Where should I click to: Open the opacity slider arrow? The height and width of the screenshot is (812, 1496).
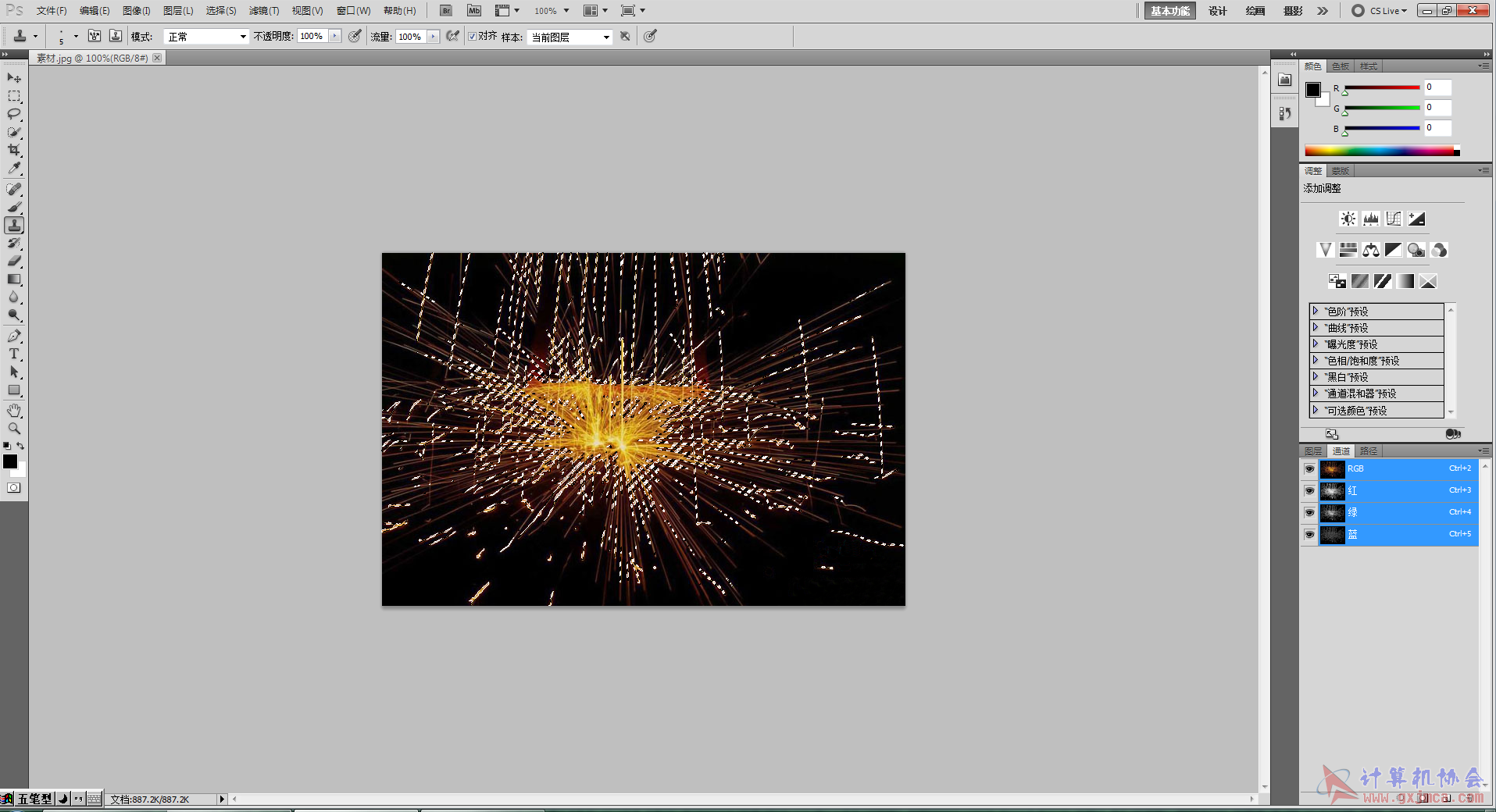point(335,36)
